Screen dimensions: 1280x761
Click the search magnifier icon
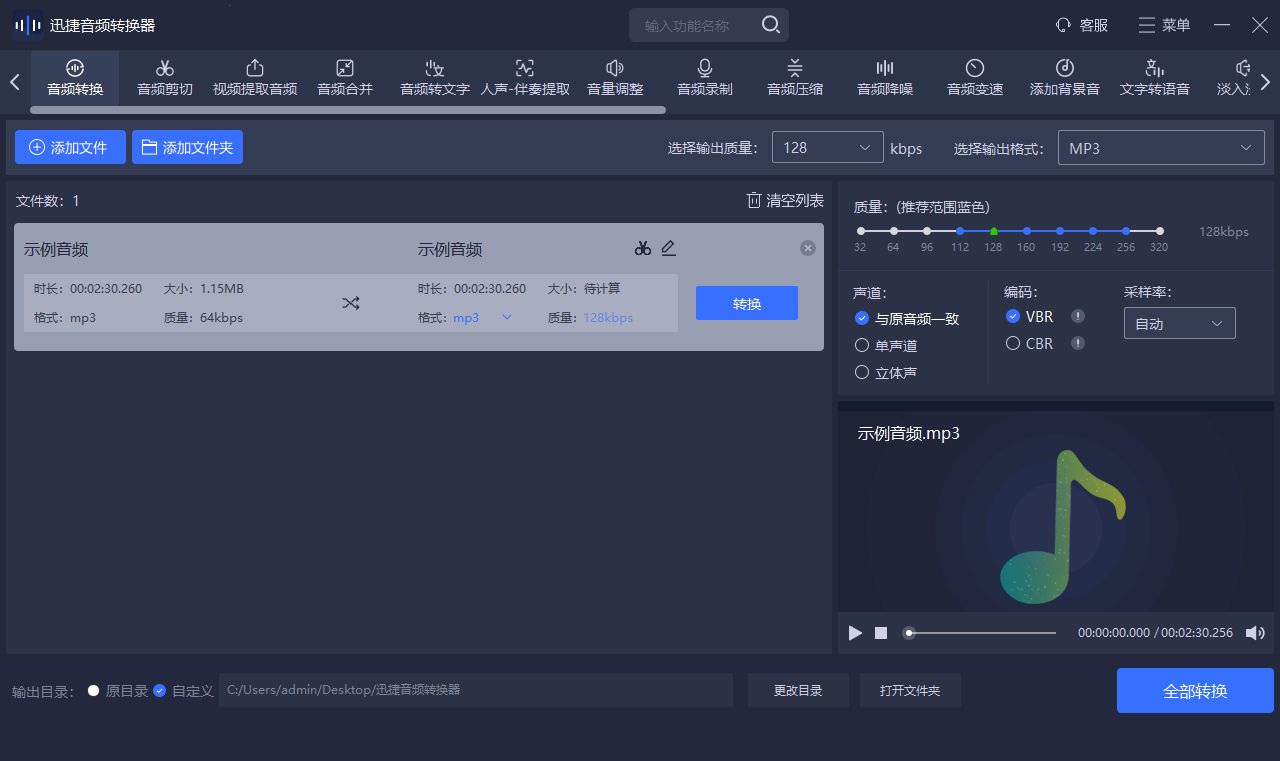(x=770, y=25)
